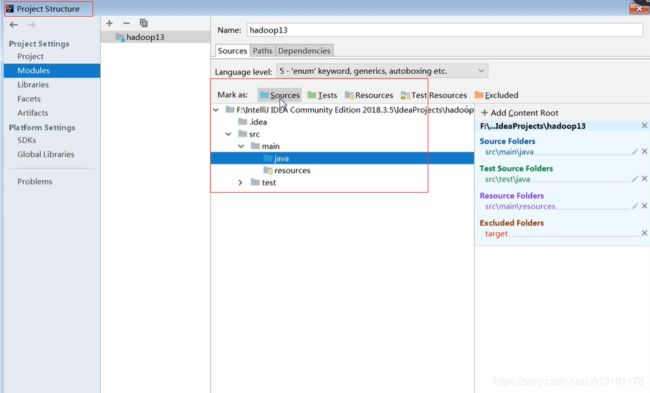Edit src\main\resources folder properties
This screenshot has width=650, height=393.
tap(635, 206)
